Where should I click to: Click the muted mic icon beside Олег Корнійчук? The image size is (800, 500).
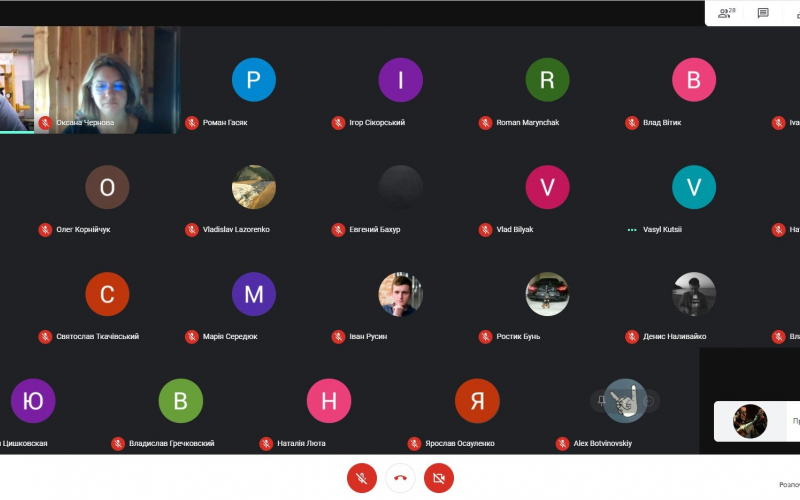(x=45, y=230)
